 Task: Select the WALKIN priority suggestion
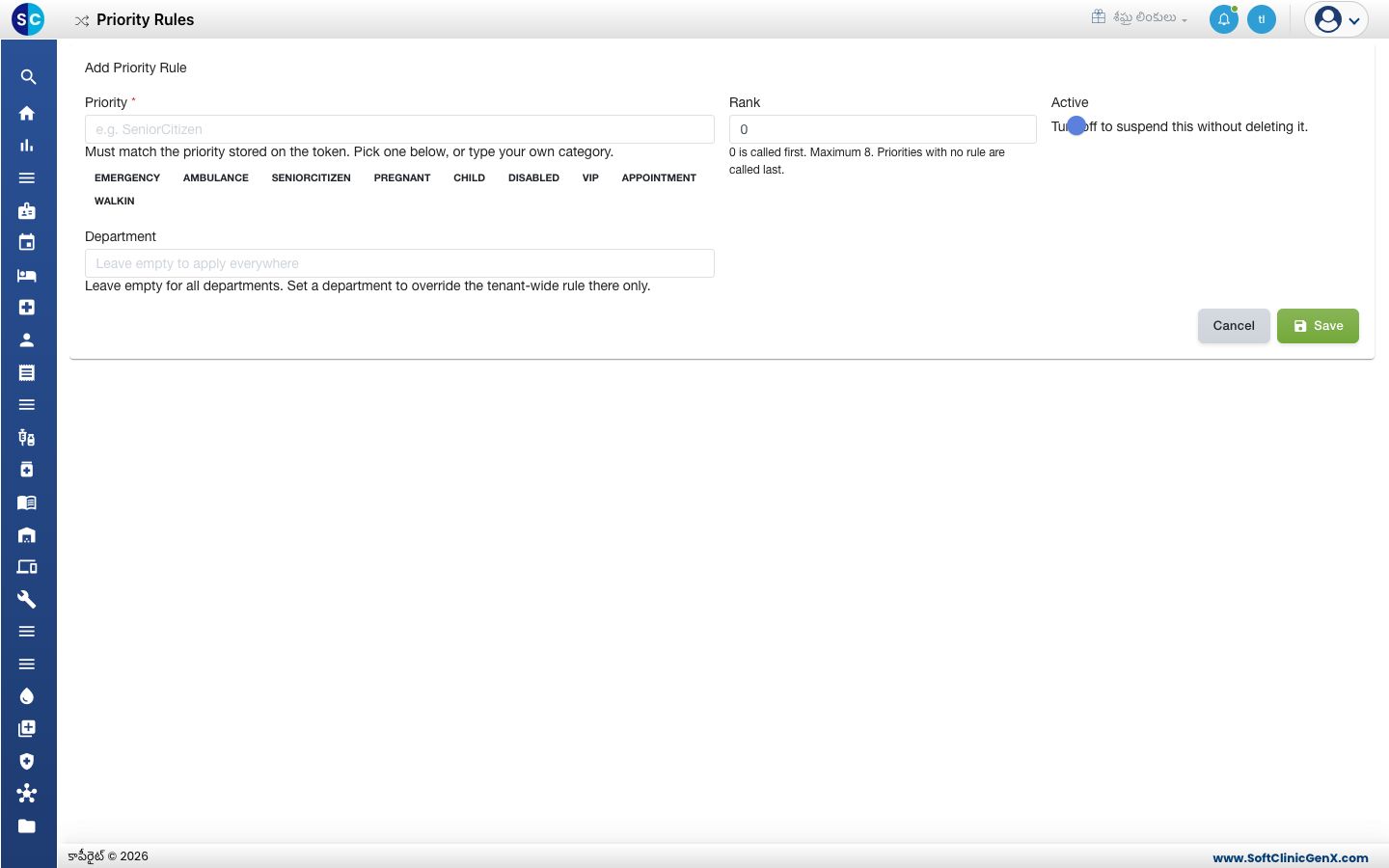pos(115,202)
